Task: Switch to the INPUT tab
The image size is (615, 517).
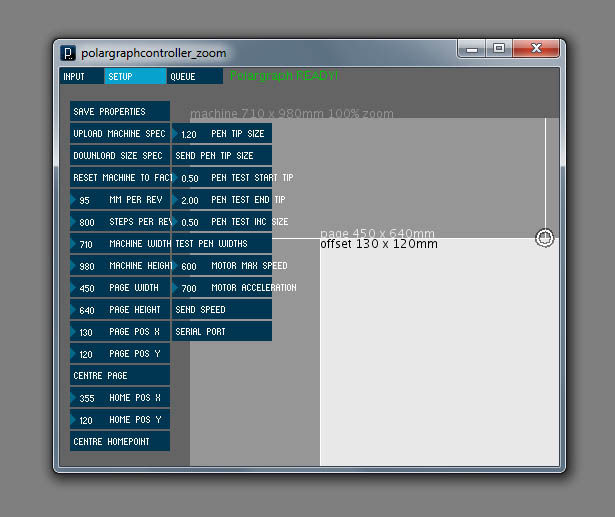Action: 82,76
